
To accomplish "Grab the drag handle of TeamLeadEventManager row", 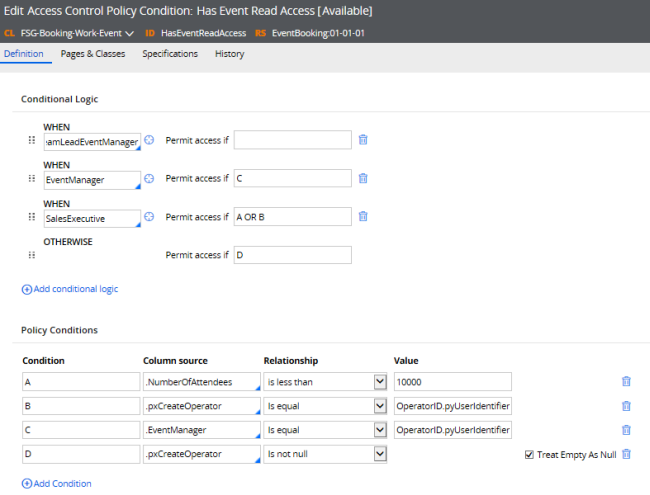I will 32,140.
